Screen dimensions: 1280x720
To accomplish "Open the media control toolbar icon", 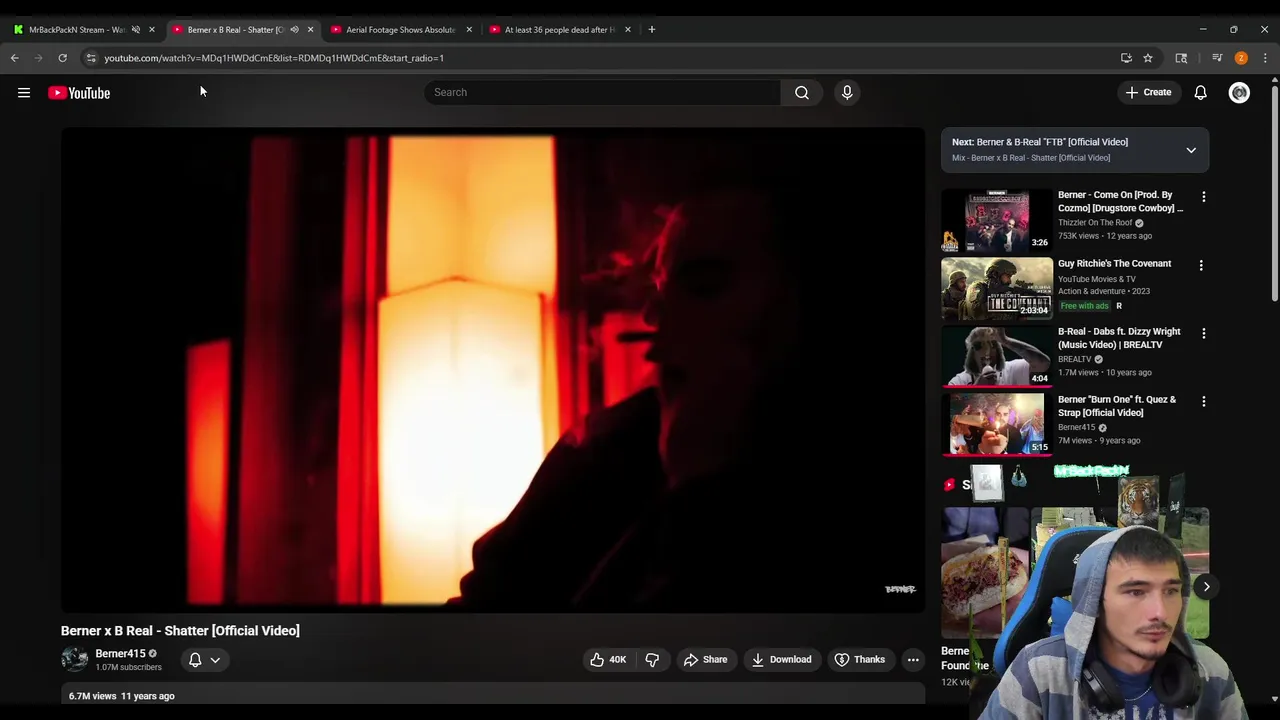I will 1217,58.
